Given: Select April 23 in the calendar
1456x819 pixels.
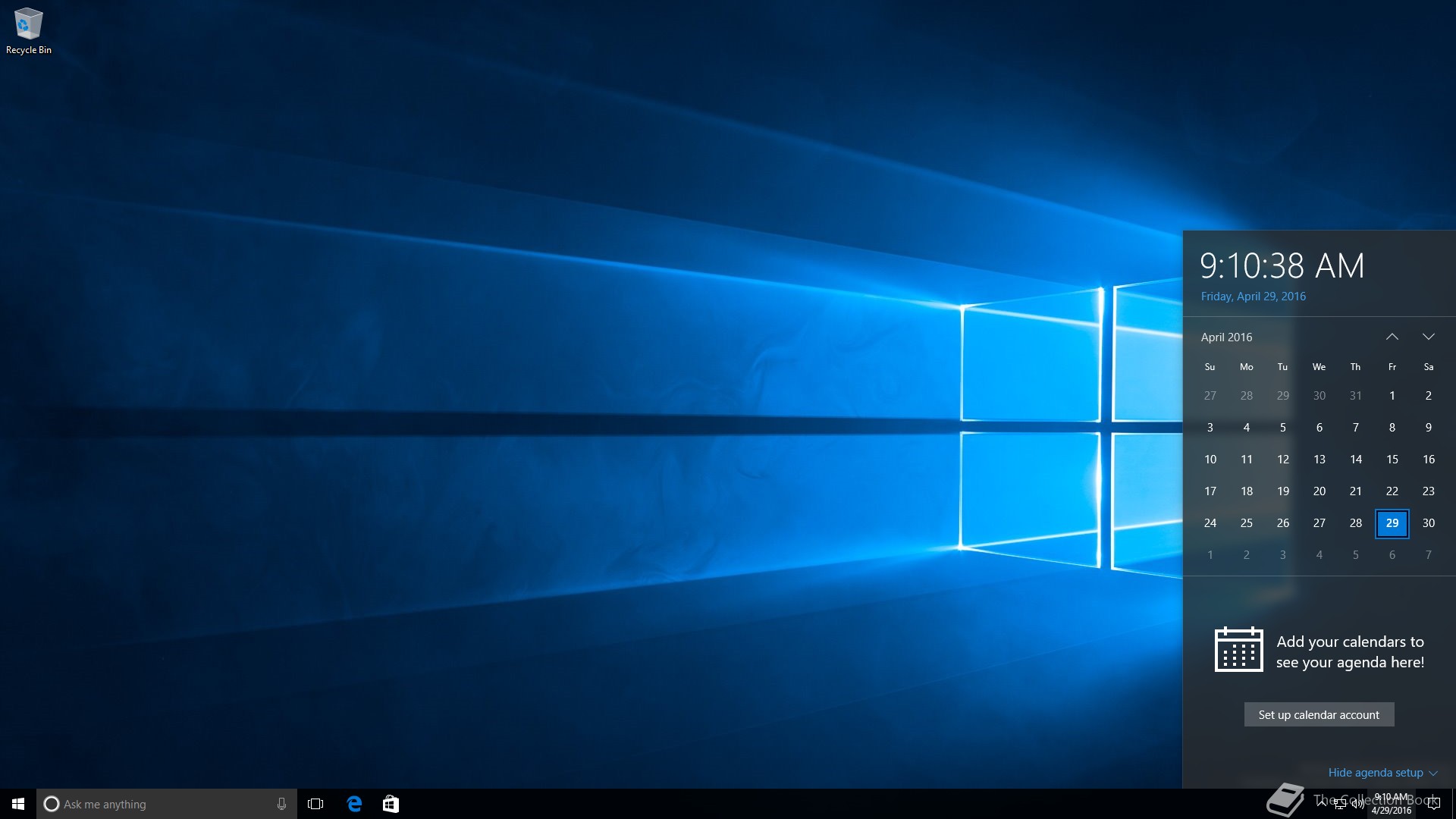Looking at the screenshot, I should point(1429,491).
